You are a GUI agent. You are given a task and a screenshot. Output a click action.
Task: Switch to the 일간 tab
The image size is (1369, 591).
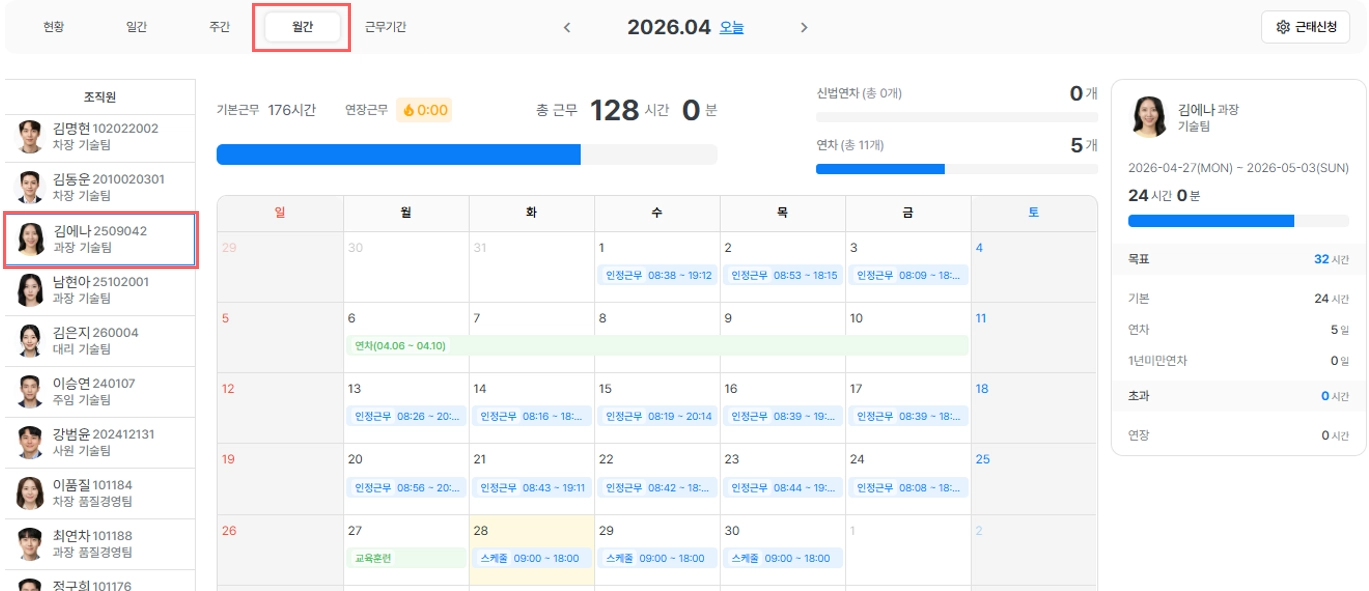(137, 28)
